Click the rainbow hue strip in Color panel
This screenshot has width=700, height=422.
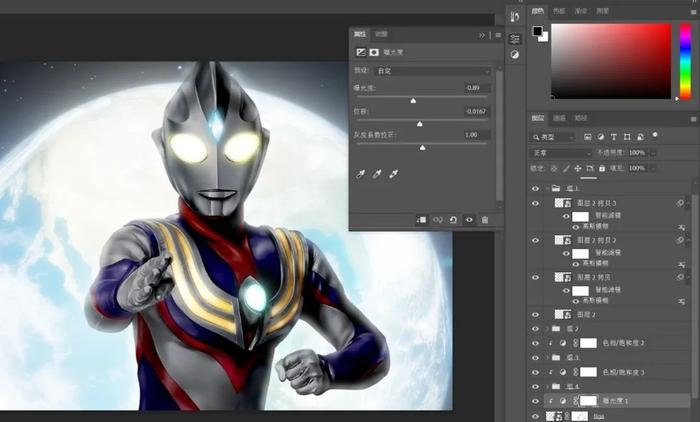[x=685, y=61]
